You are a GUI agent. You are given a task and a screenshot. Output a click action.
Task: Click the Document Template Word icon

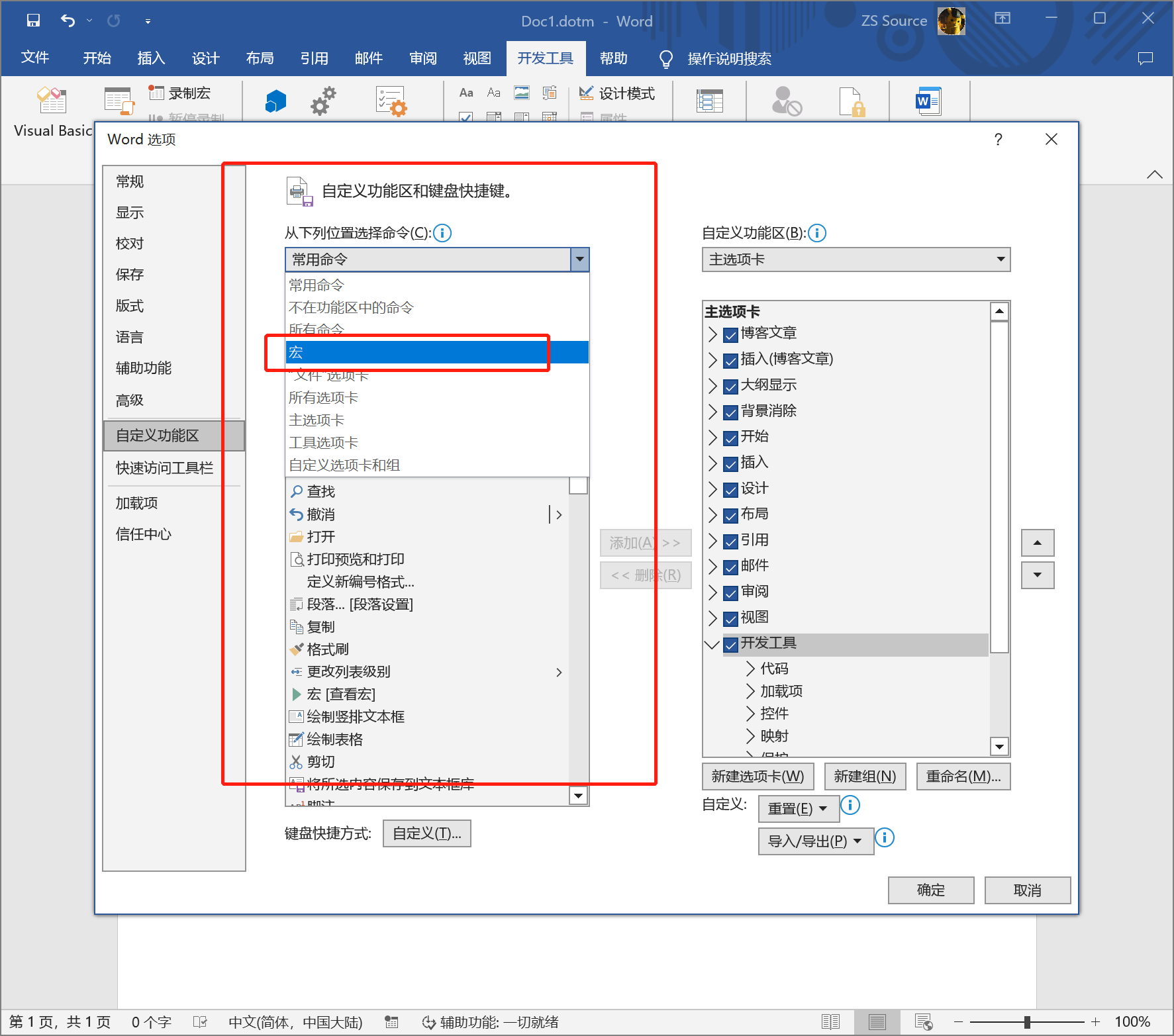point(928,101)
